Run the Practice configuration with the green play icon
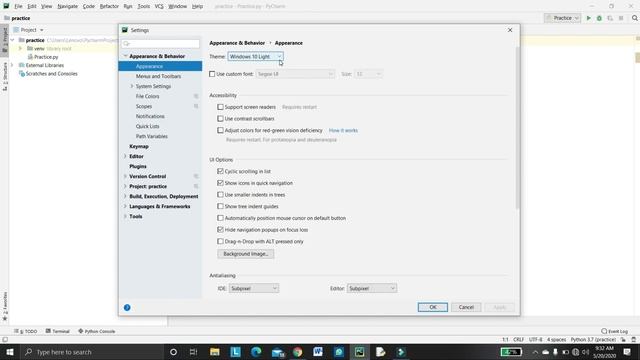Image resolution: width=640 pixels, height=360 pixels. 589,18
